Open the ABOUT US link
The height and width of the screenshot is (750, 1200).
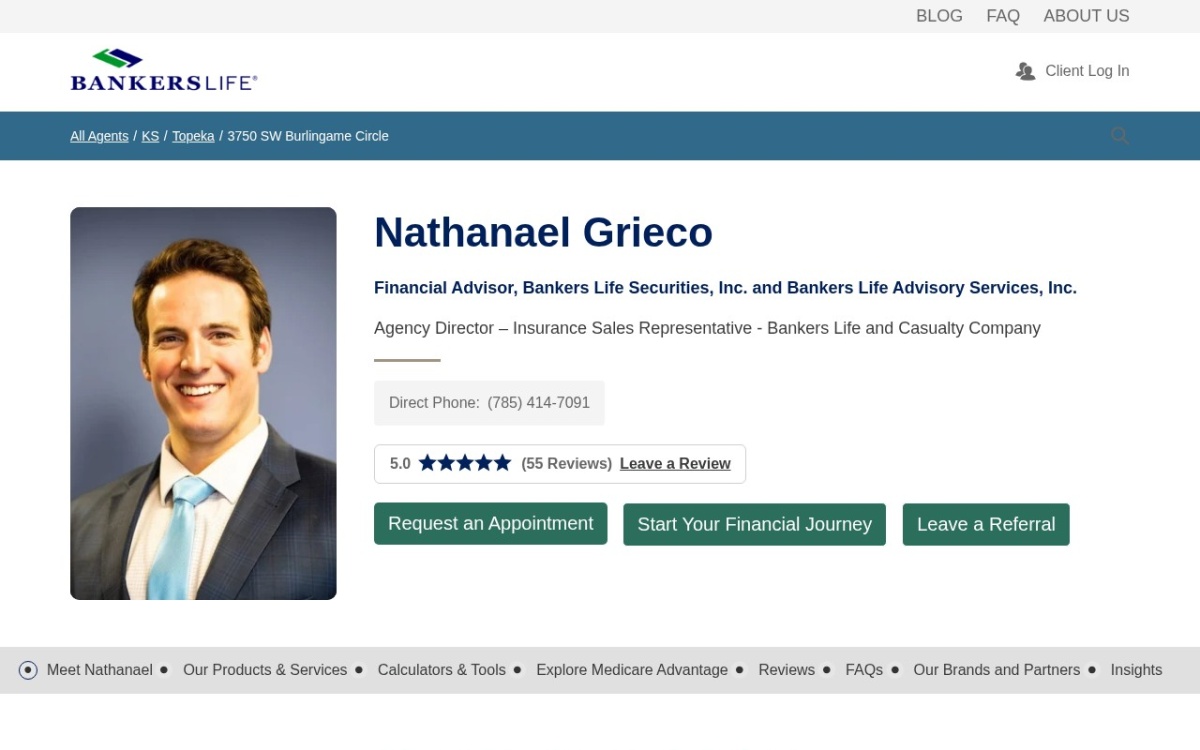(1086, 16)
